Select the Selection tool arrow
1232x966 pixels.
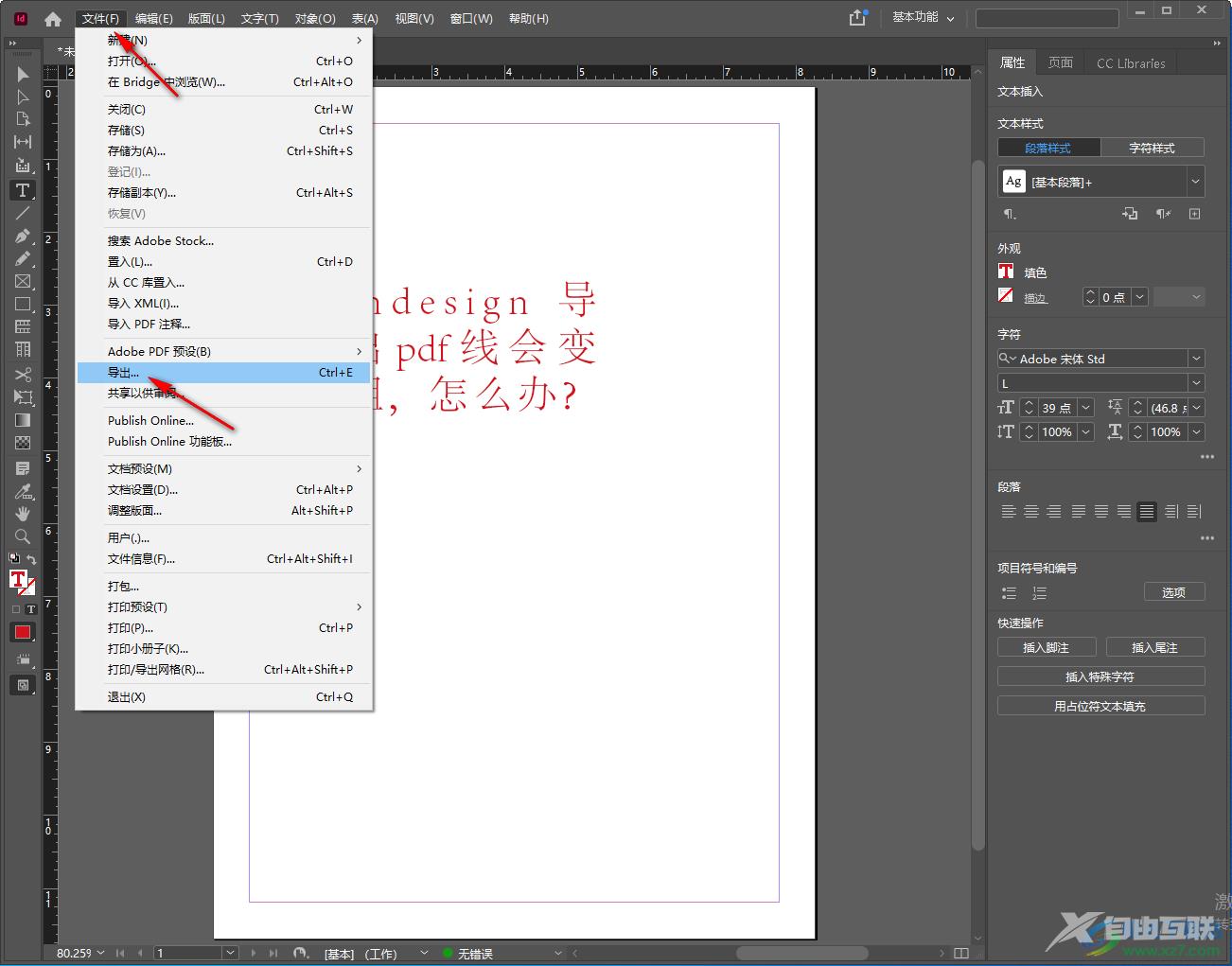pyautogui.click(x=23, y=74)
